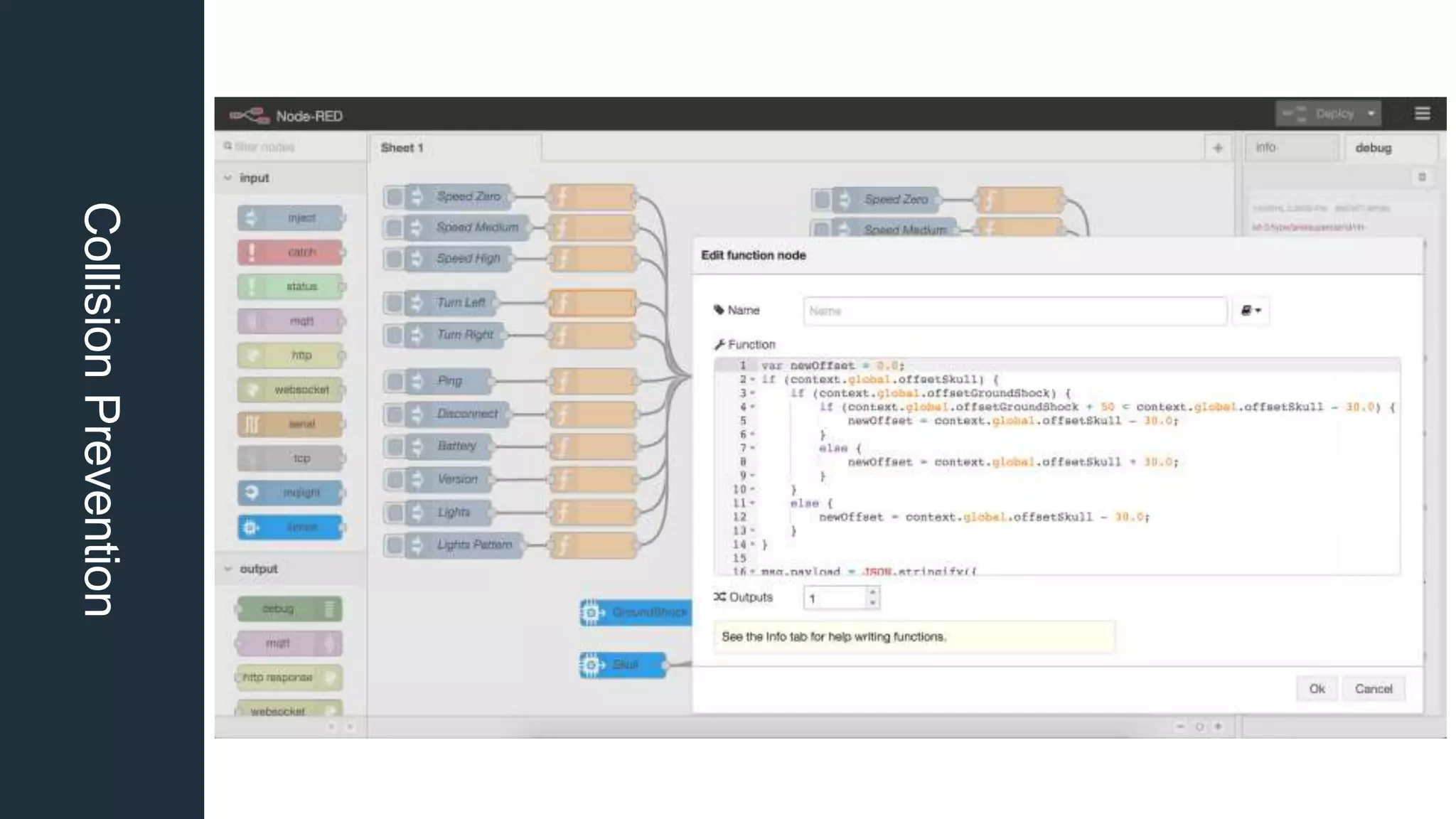
Task: Select the Skull sensor node
Action: pos(623,665)
